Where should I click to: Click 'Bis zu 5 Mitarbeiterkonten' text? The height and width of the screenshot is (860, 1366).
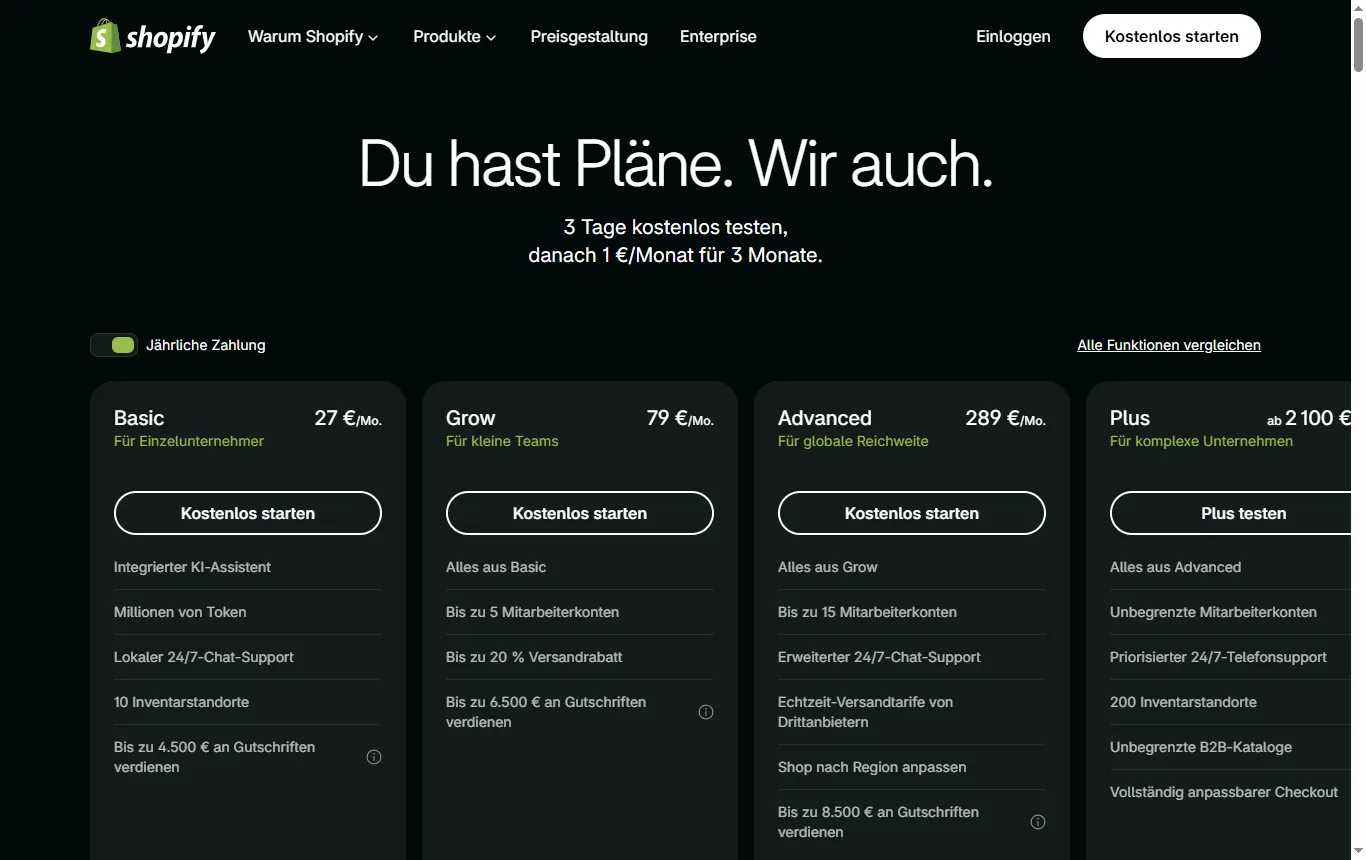(x=533, y=612)
